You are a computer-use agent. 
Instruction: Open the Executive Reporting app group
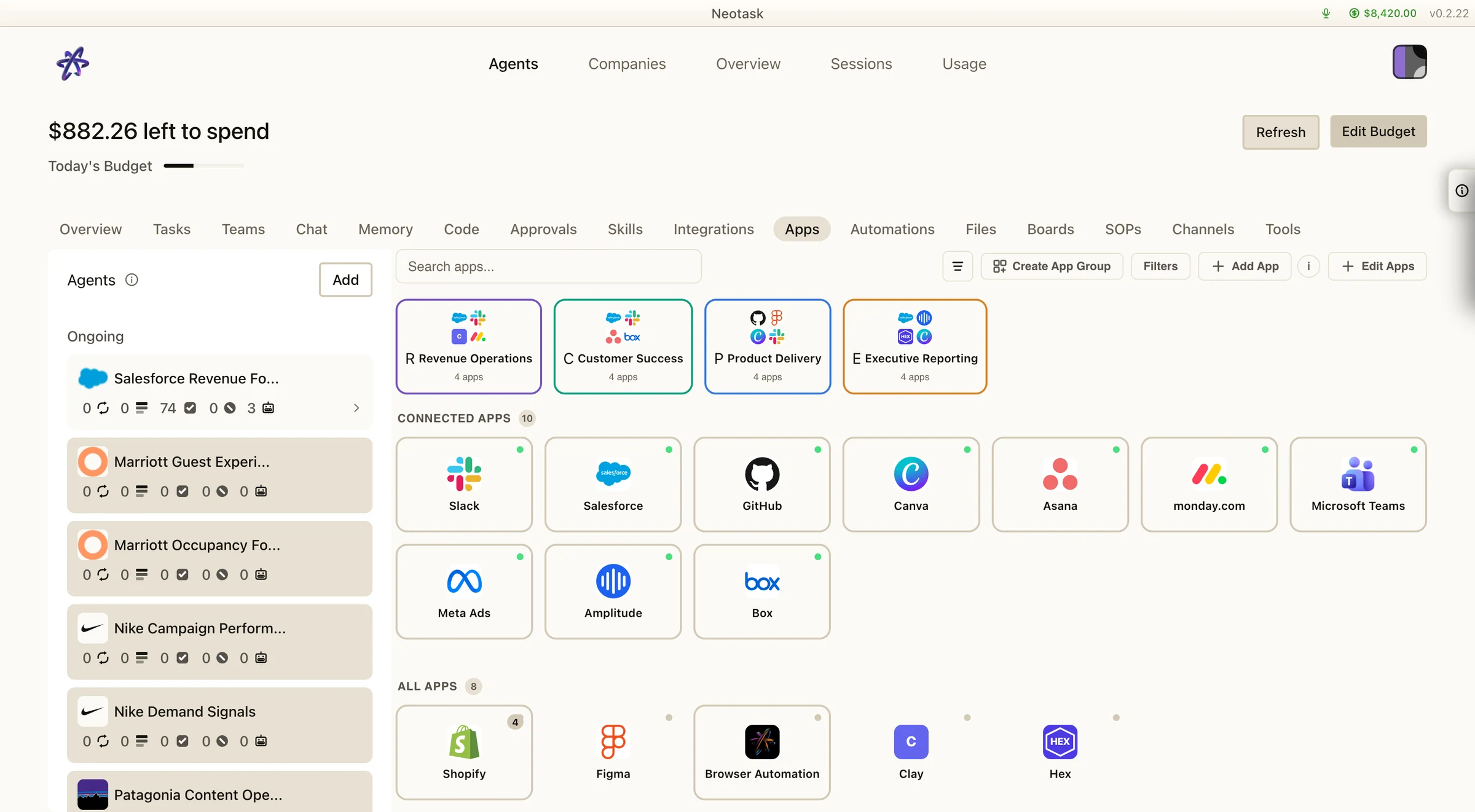[914, 346]
